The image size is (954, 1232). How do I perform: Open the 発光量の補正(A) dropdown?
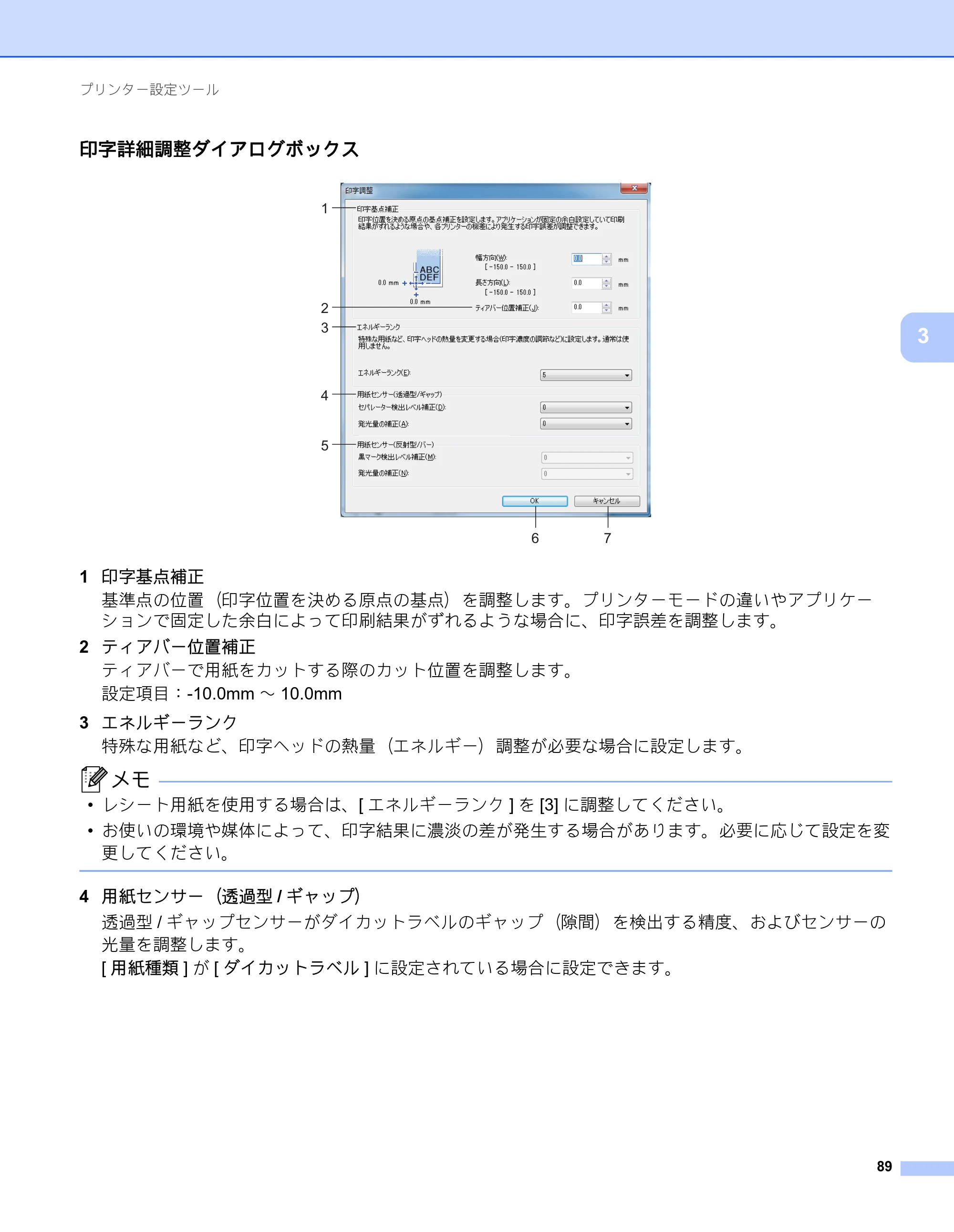coord(586,424)
